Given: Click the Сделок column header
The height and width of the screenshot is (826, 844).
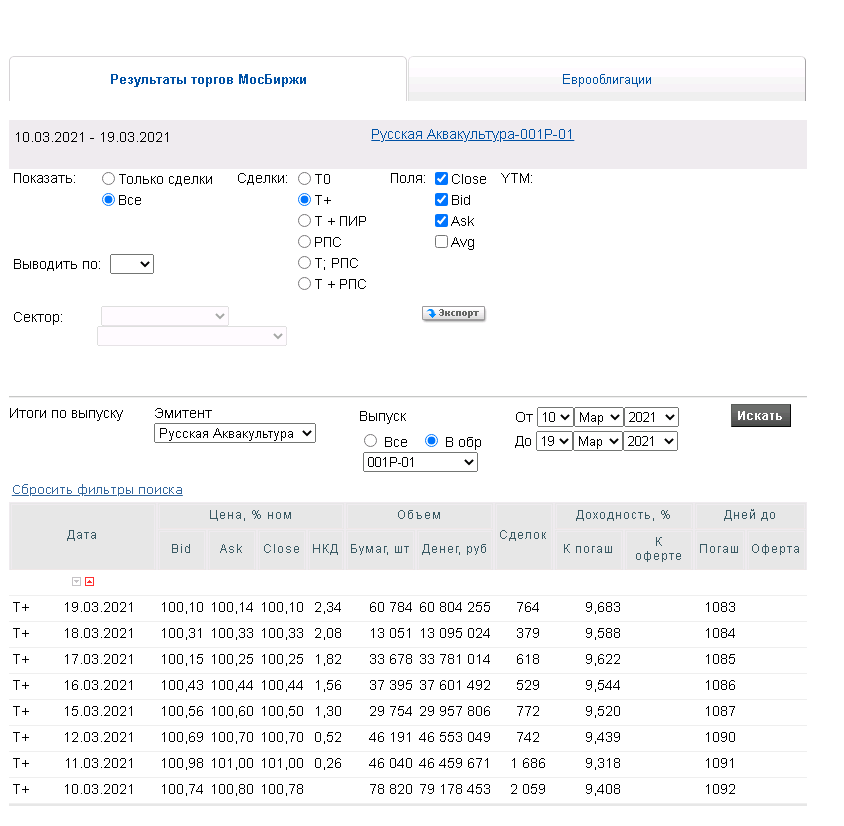Looking at the screenshot, I should (x=523, y=535).
